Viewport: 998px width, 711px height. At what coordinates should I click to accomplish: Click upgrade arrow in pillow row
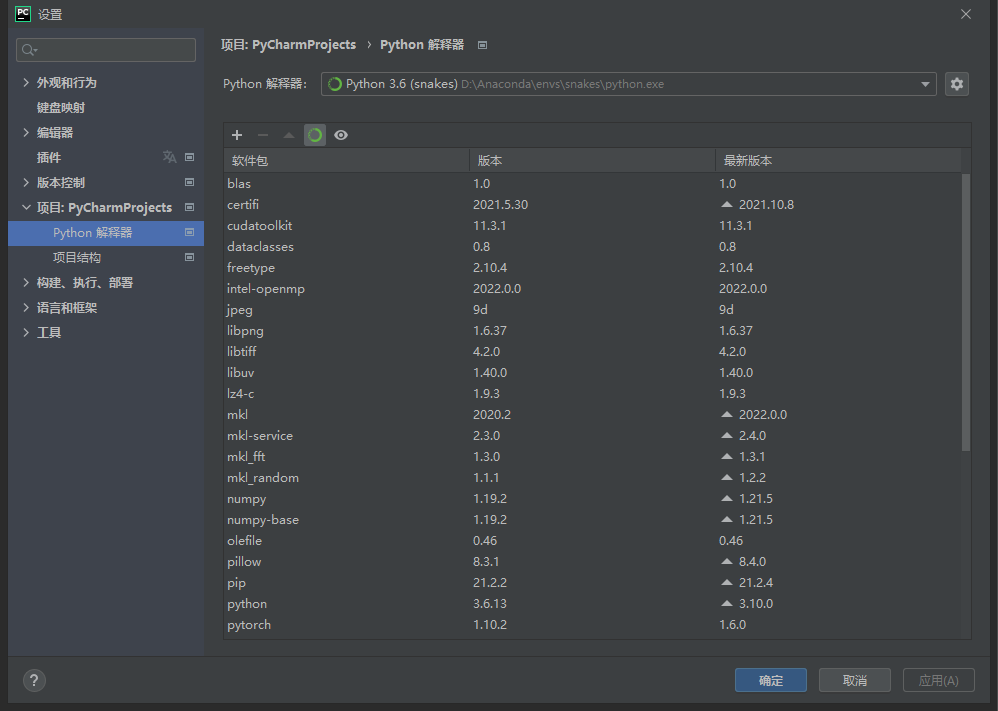727,561
